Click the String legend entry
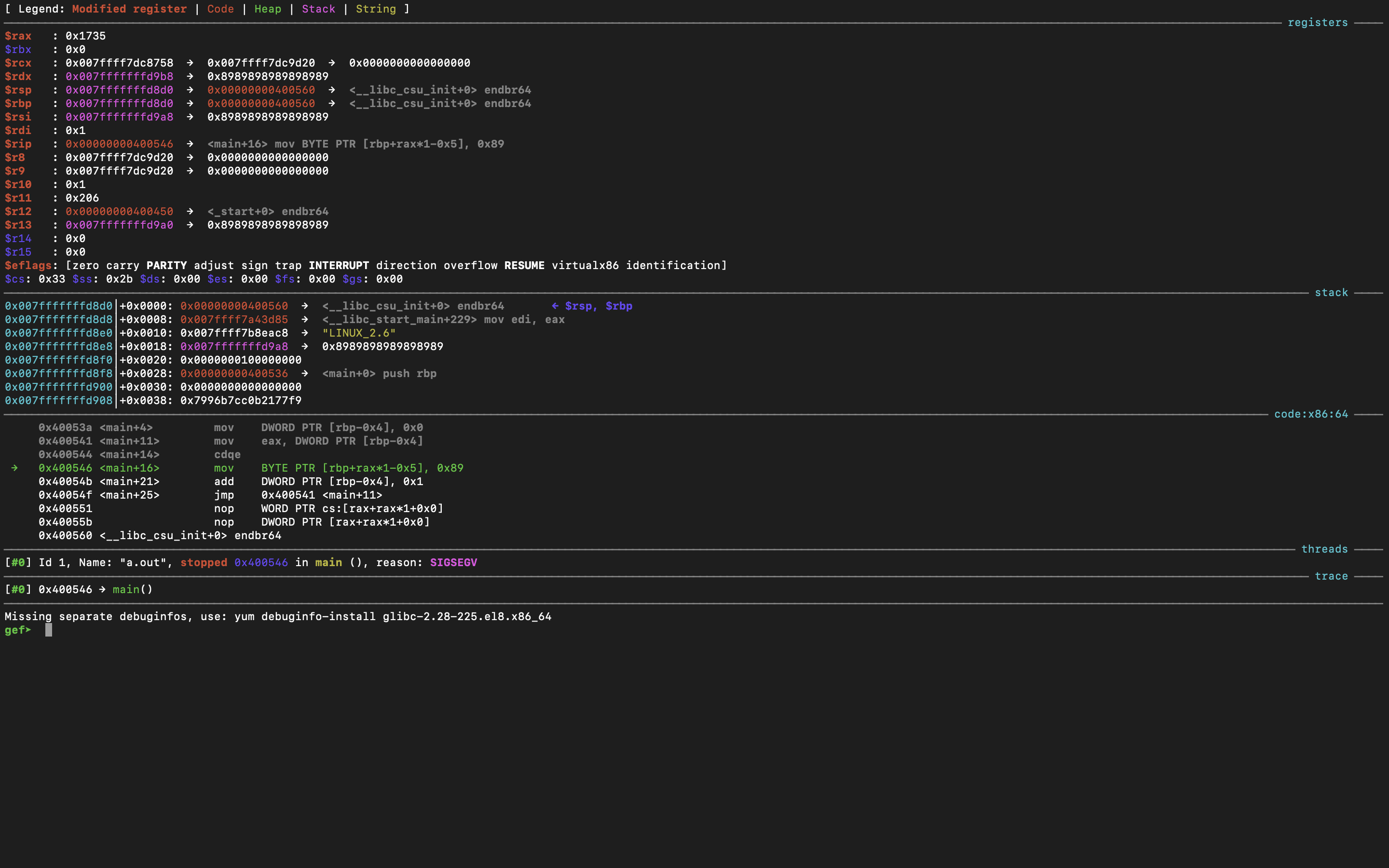The image size is (1389, 868). 376,9
